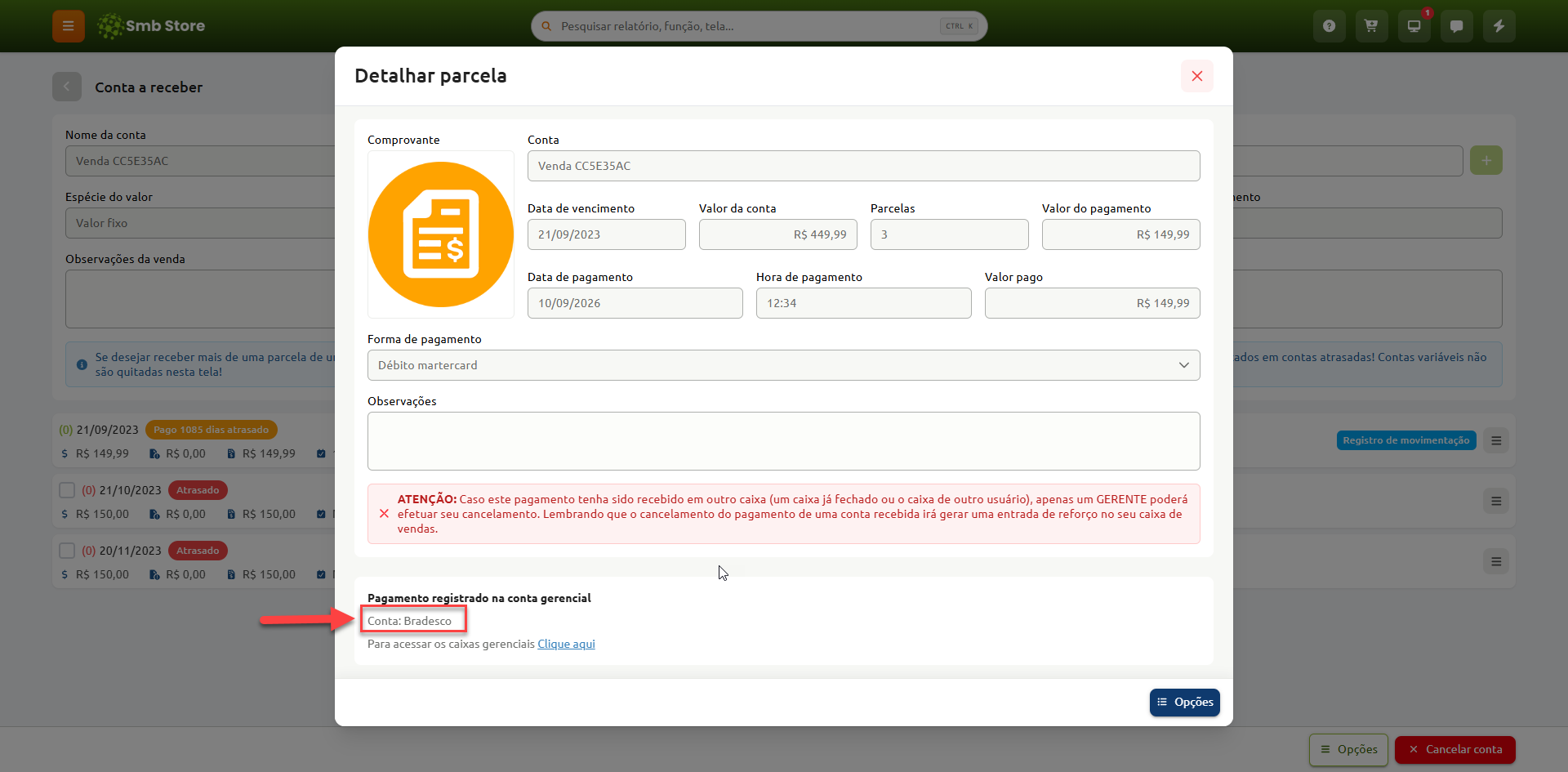
Task: Click the Smb Store logo
Action: click(151, 26)
